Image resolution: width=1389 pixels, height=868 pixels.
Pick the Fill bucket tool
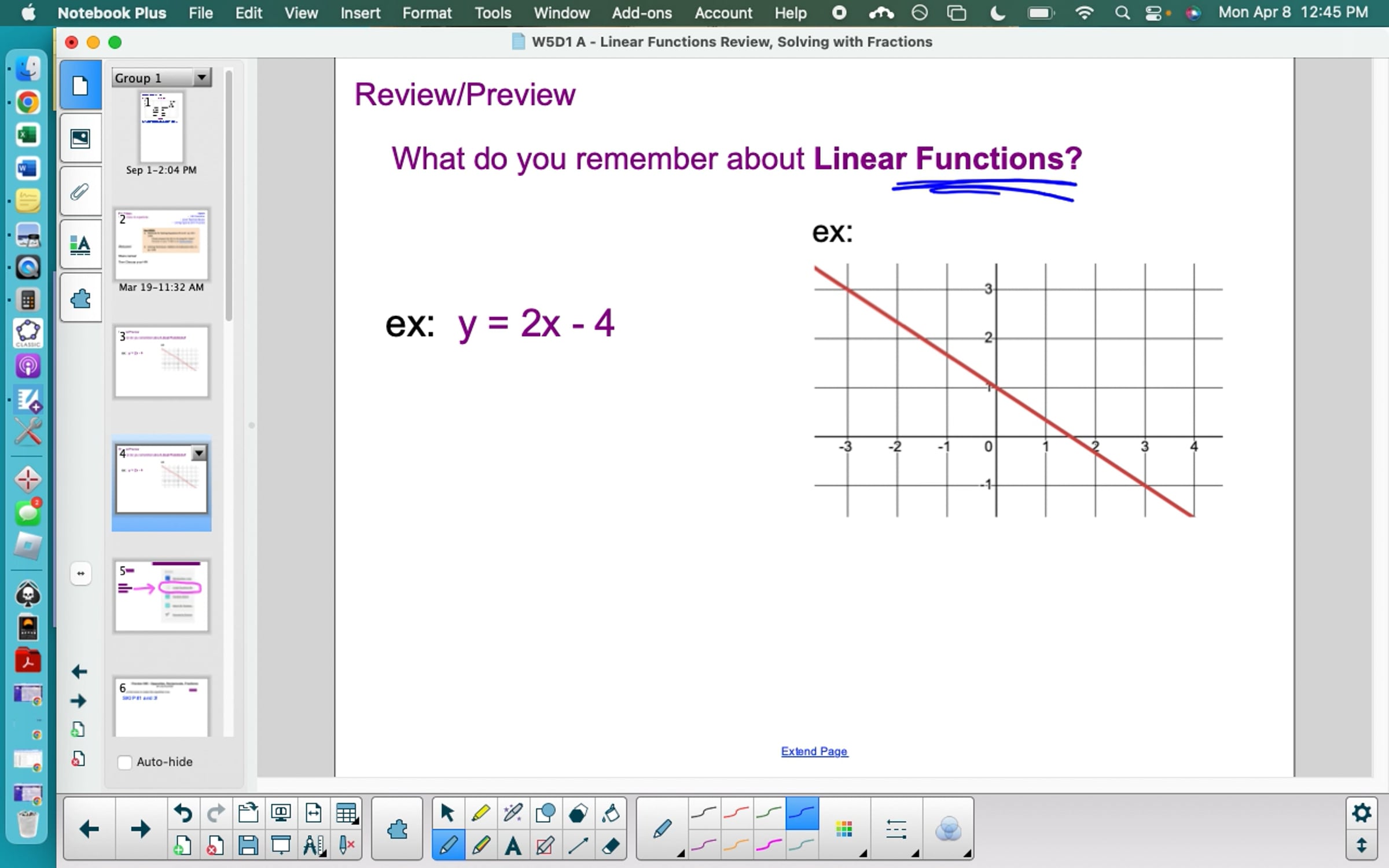point(611,813)
